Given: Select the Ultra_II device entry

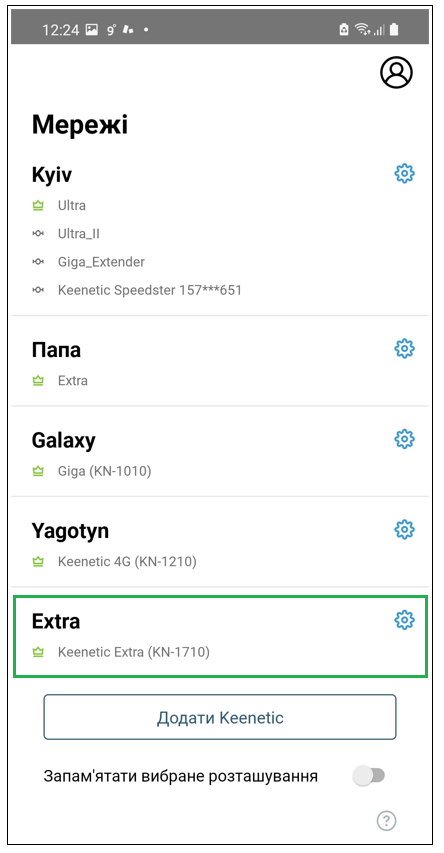Looking at the screenshot, I should 79,234.
